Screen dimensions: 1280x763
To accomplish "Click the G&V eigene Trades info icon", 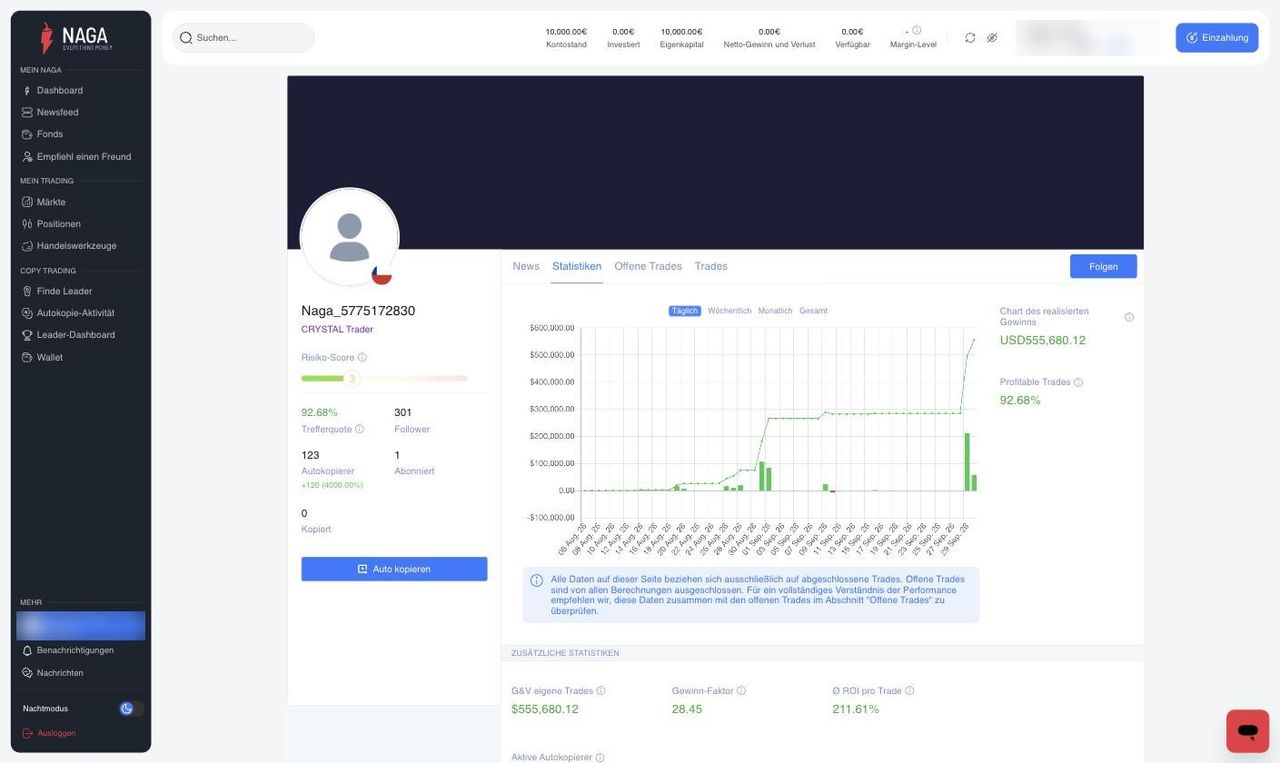I will coord(601,691).
